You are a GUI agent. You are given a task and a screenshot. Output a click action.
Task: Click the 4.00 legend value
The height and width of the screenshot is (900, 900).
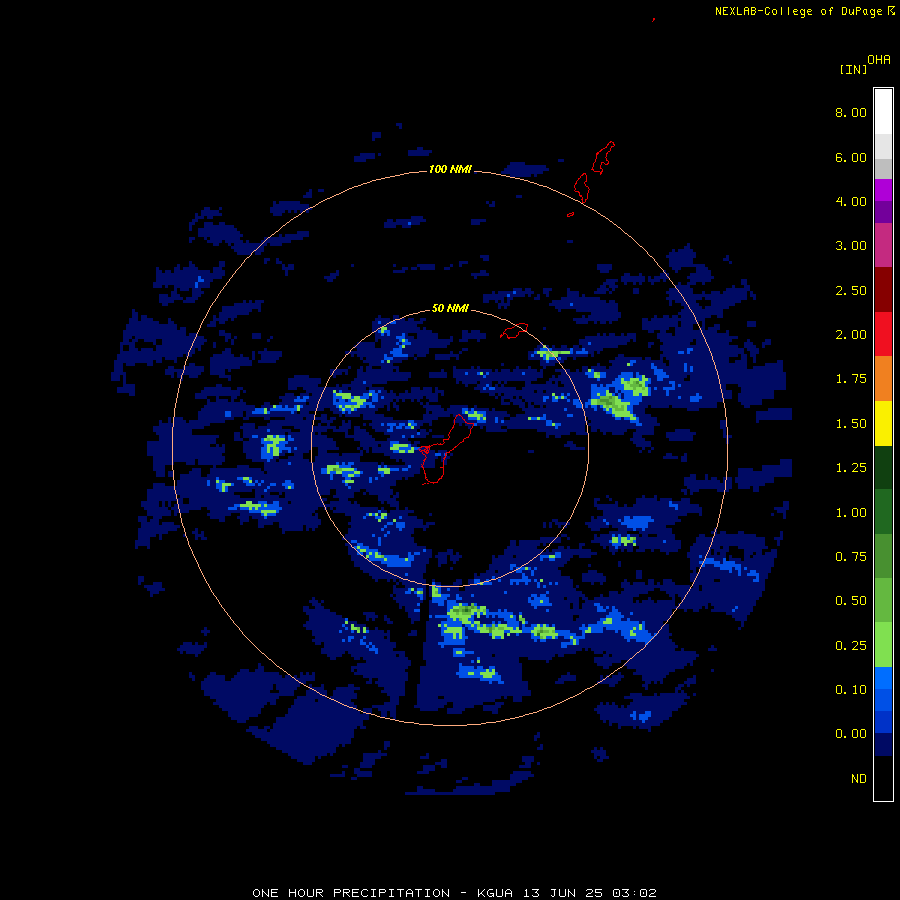point(851,201)
